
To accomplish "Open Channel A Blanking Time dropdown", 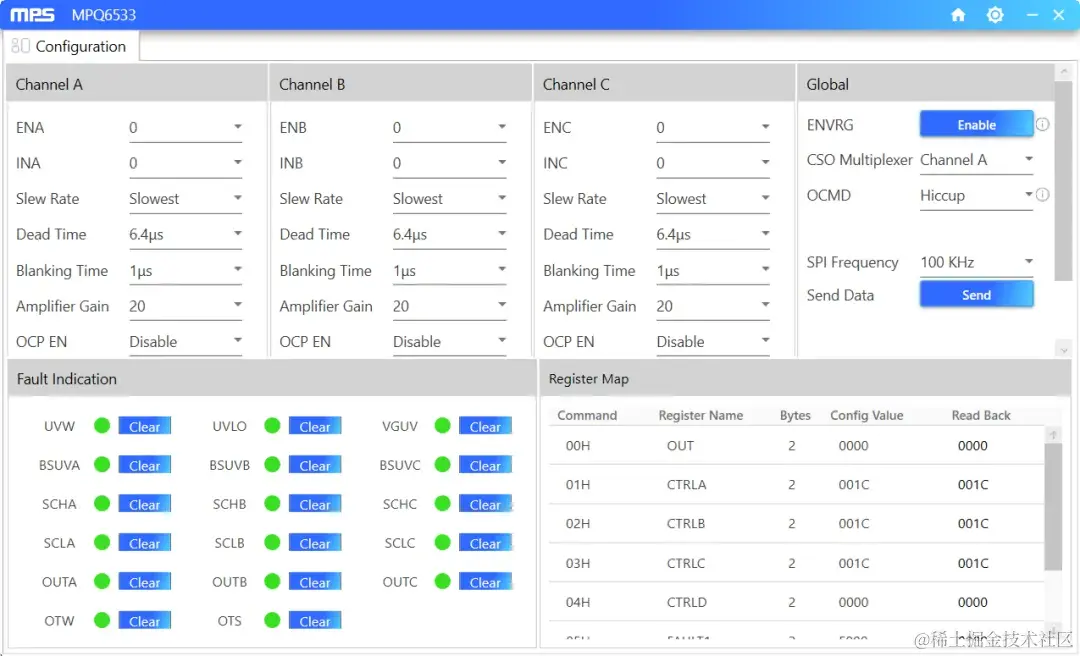I will click(185, 270).
